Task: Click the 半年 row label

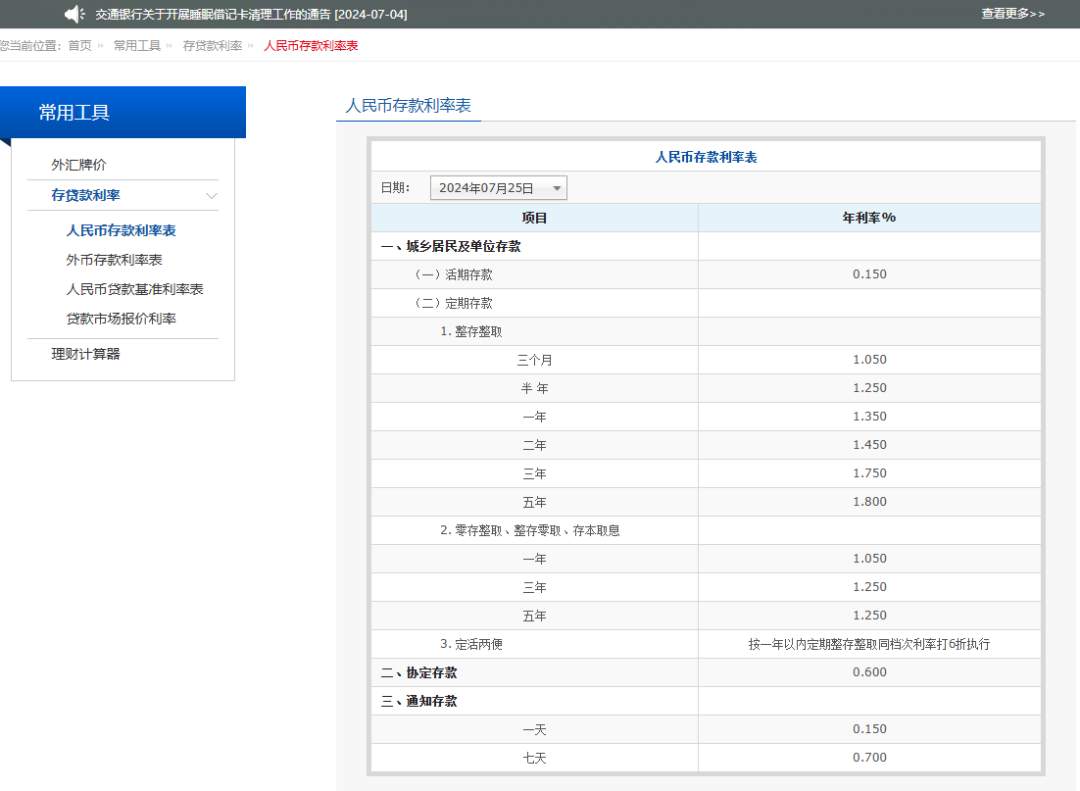Action: [534, 389]
